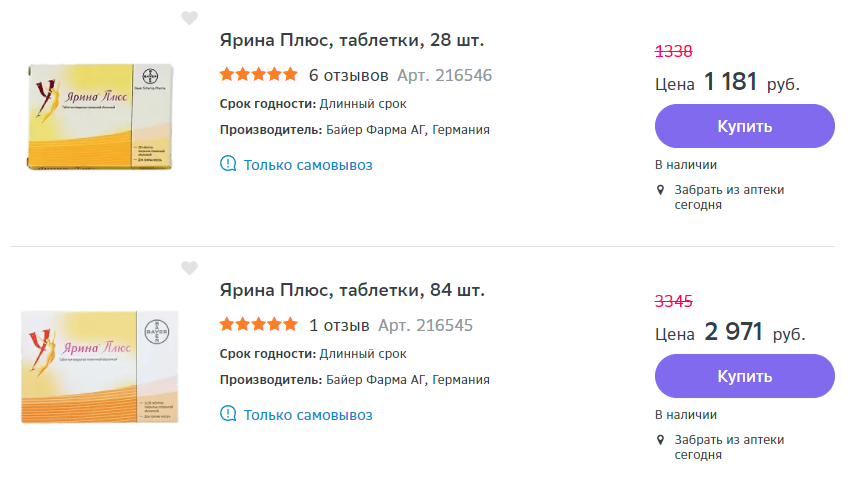Buy Ярина Плюс 28 шт. for 1 181 руб.
860x495 pixels.
[744, 127]
